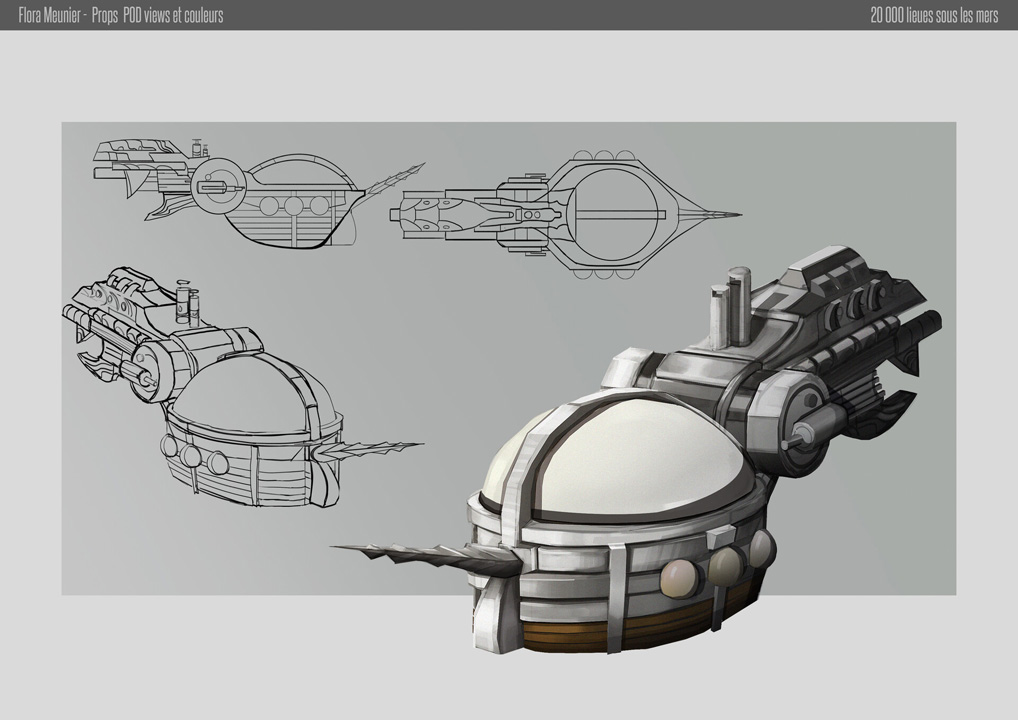Select the side-view line drawing of the pod

point(259,193)
